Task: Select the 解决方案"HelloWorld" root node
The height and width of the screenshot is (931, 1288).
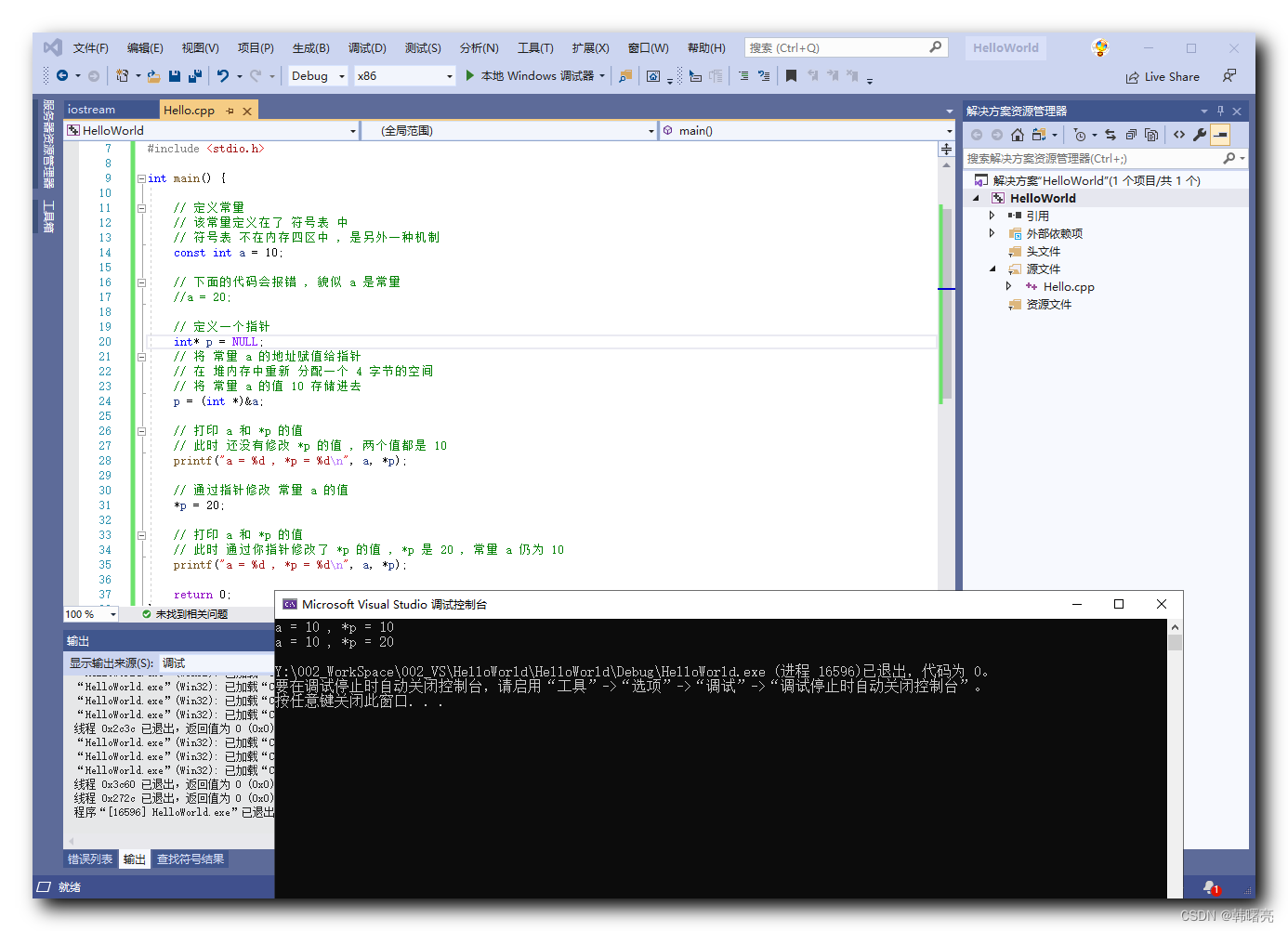Action: 1097,180
